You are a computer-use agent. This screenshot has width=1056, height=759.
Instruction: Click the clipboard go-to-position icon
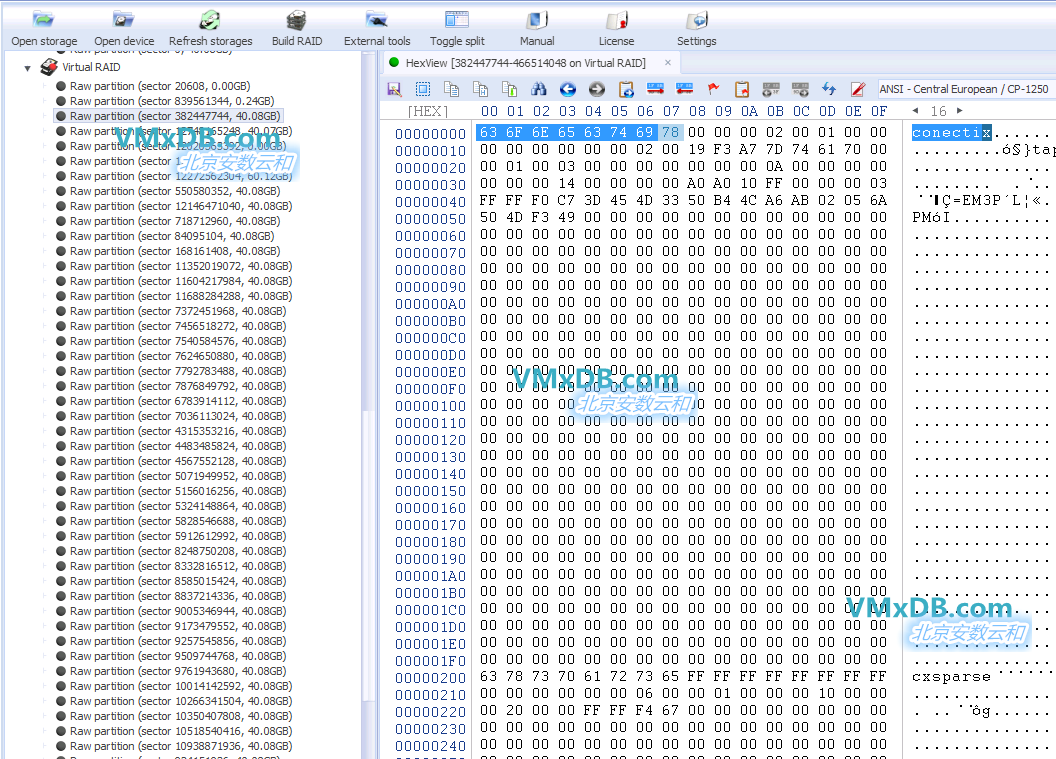pos(626,89)
